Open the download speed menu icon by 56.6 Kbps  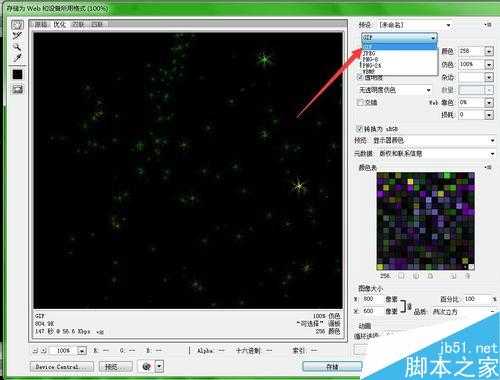(100, 332)
